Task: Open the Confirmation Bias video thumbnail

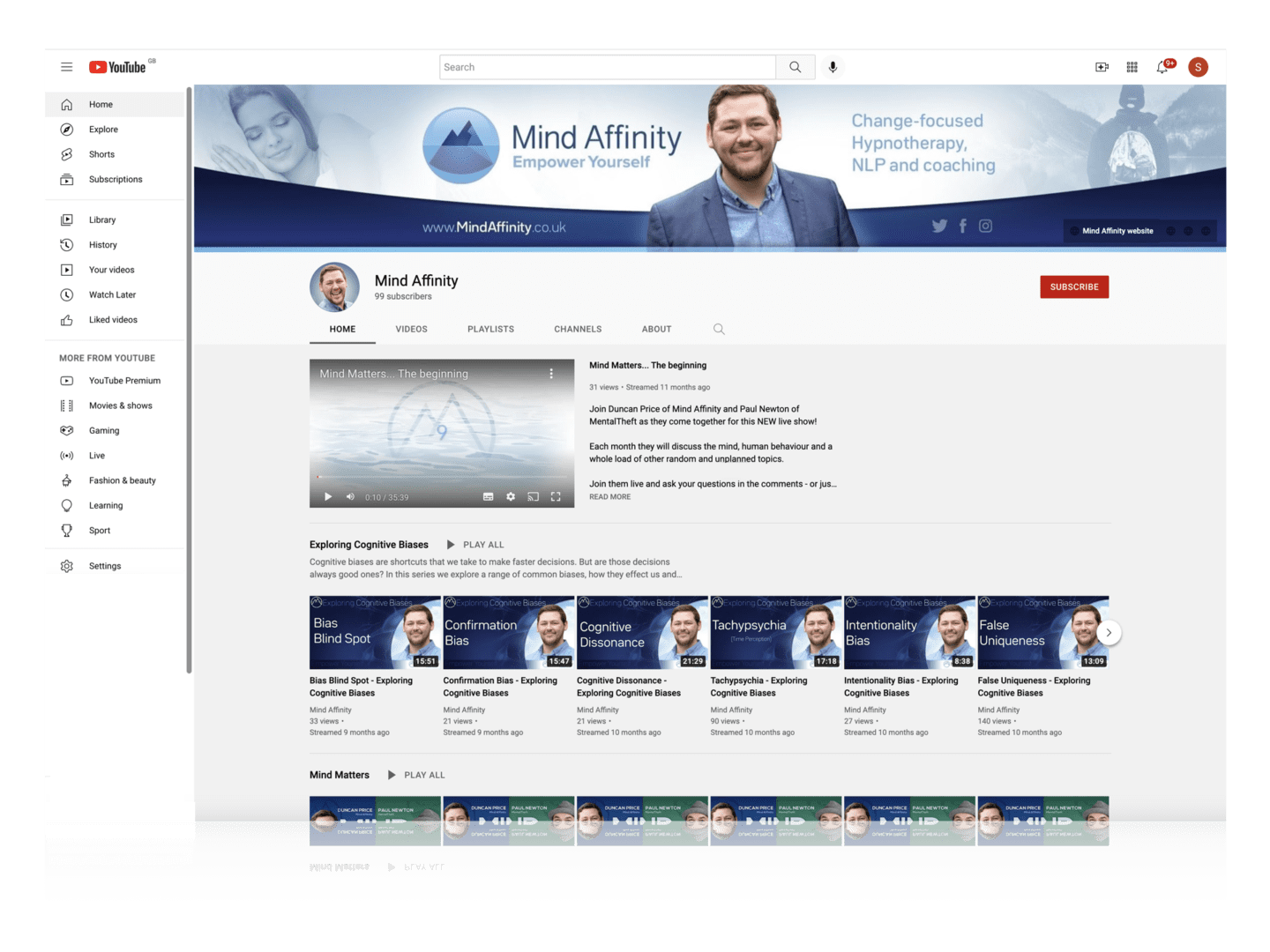Action: [508, 632]
